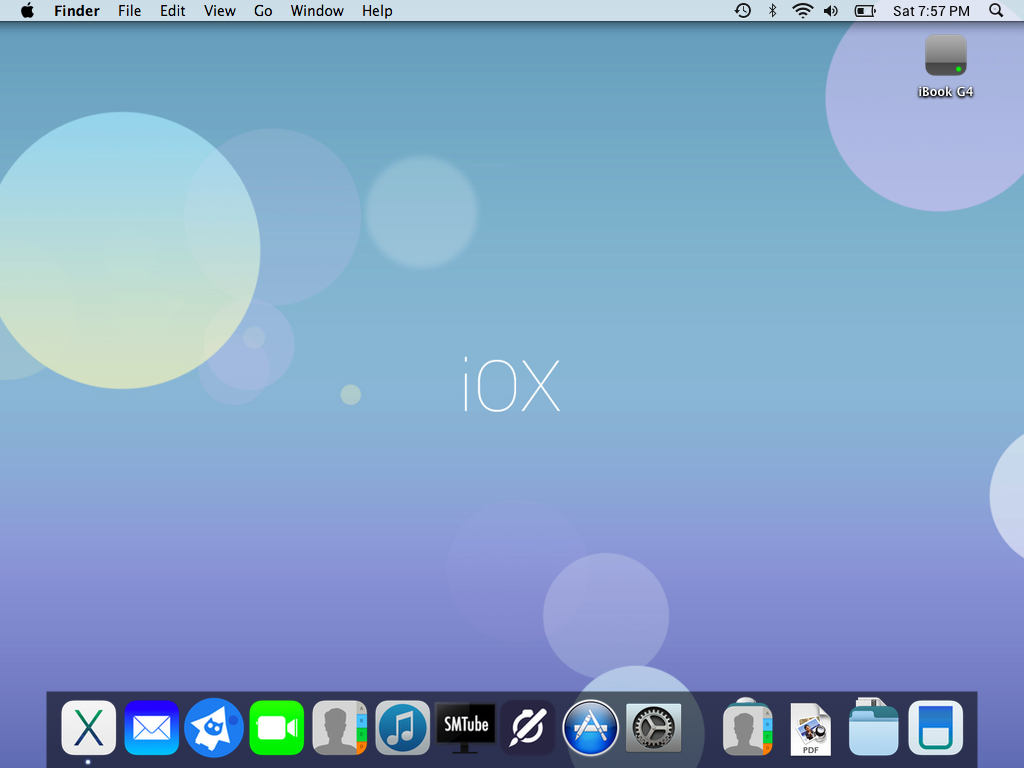The height and width of the screenshot is (768, 1024).
Task: Open the App Store icon
Action: [x=590, y=728]
